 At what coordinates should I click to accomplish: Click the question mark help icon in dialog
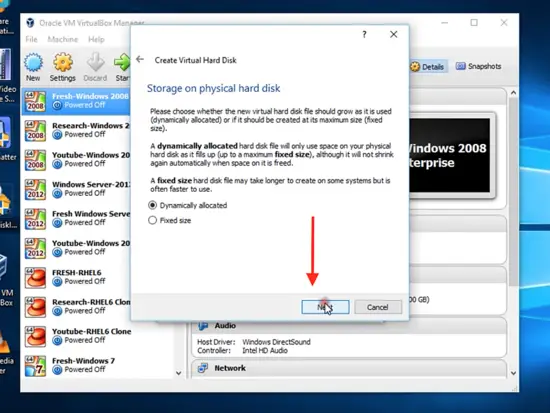364,34
